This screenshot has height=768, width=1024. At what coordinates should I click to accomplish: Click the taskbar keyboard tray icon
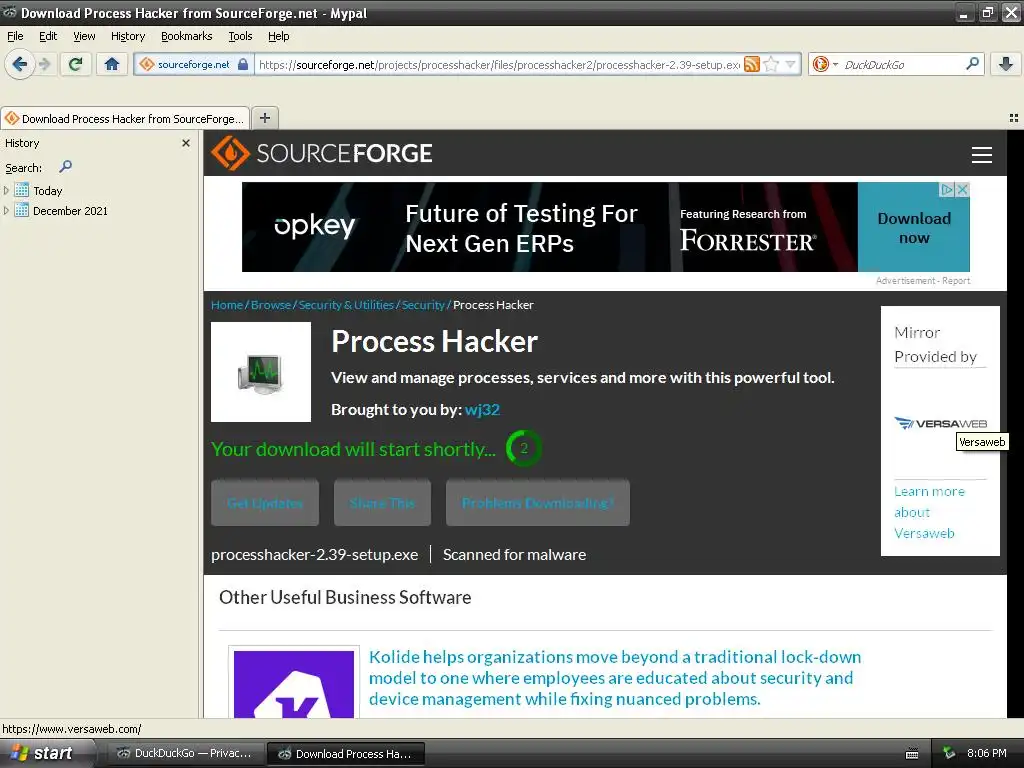[x=912, y=754]
